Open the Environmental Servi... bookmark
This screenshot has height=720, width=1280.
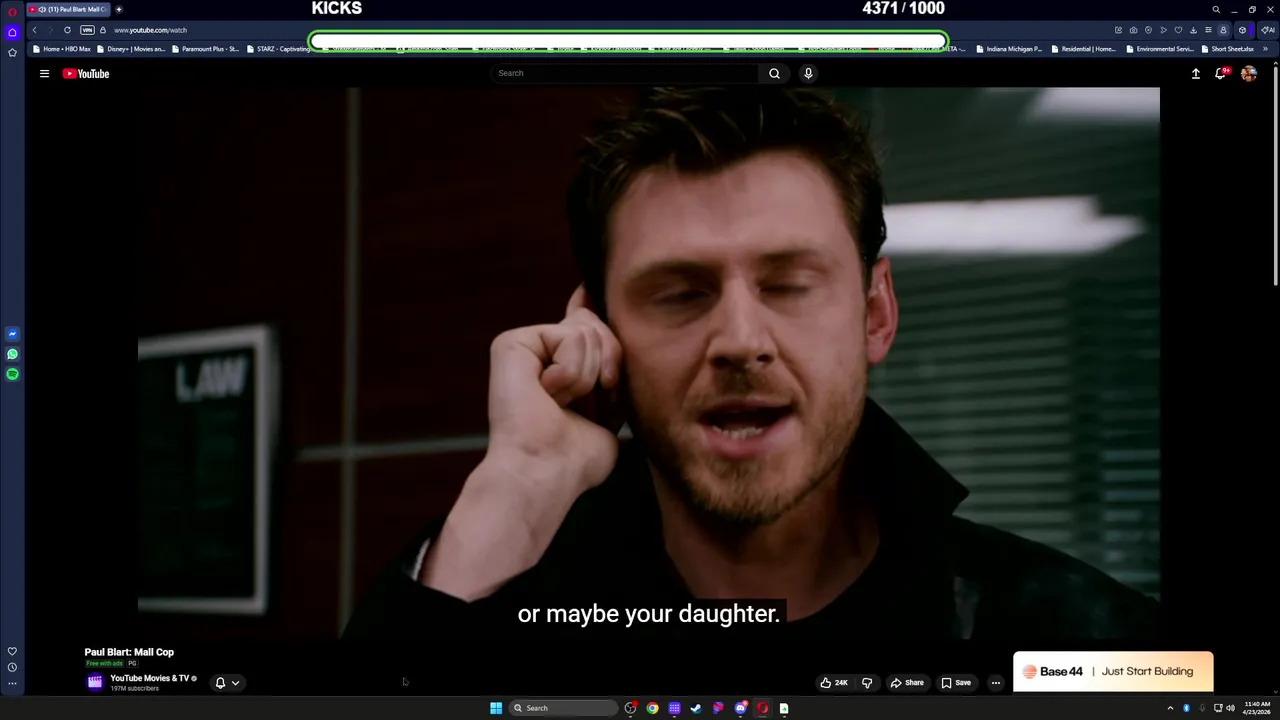pos(1160,49)
